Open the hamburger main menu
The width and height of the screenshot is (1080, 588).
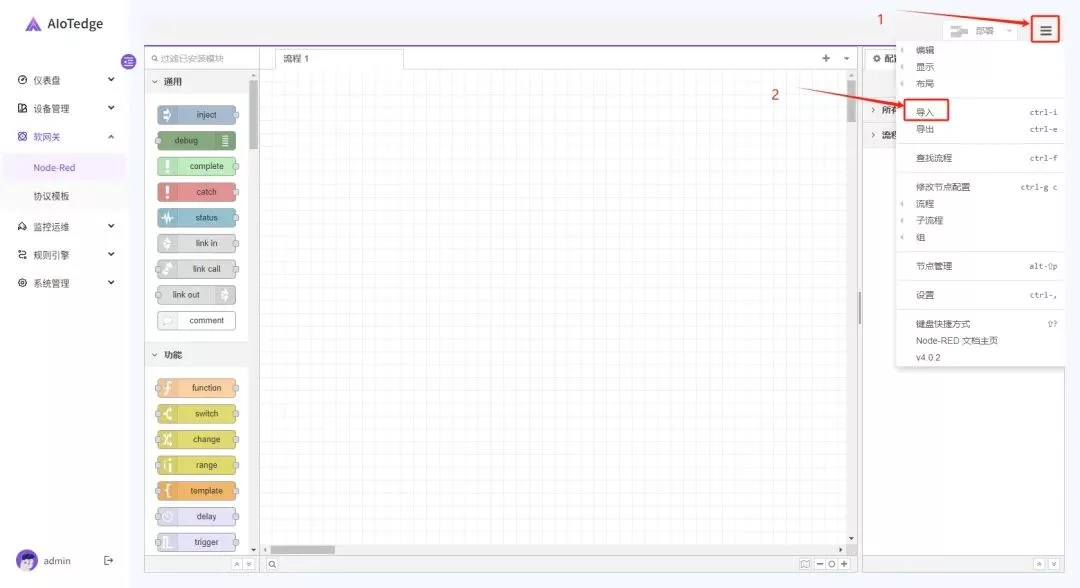coord(1045,31)
